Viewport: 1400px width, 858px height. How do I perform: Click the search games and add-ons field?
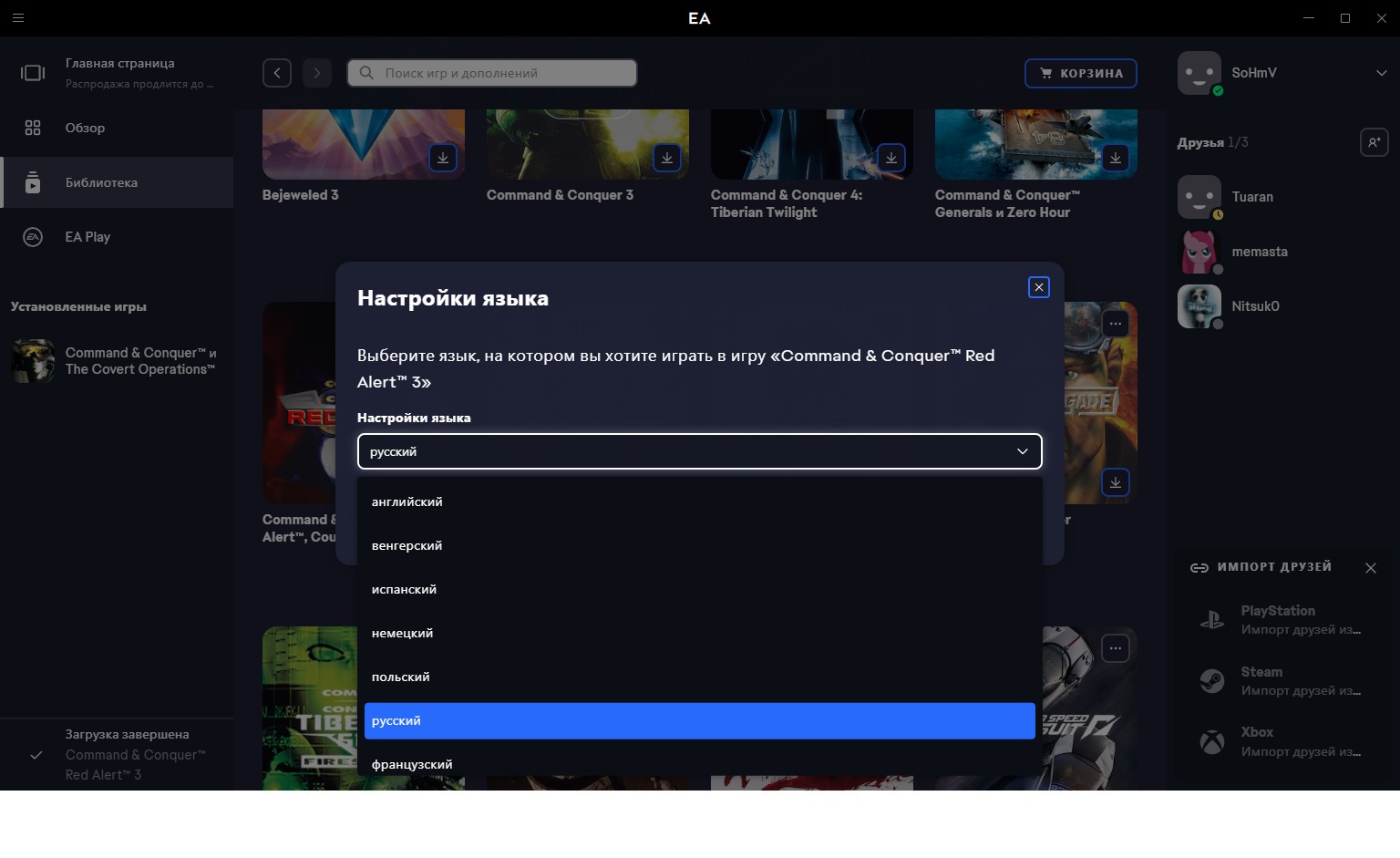pyautogui.click(x=492, y=73)
